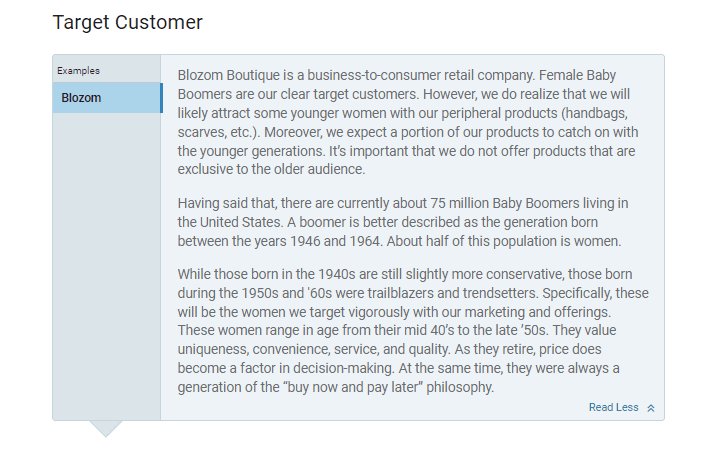Image resolution: width=715 pixels, height=457 pixels.
Task: Click the phrase 'buy now and pay later'
Action: coord(353,387)
